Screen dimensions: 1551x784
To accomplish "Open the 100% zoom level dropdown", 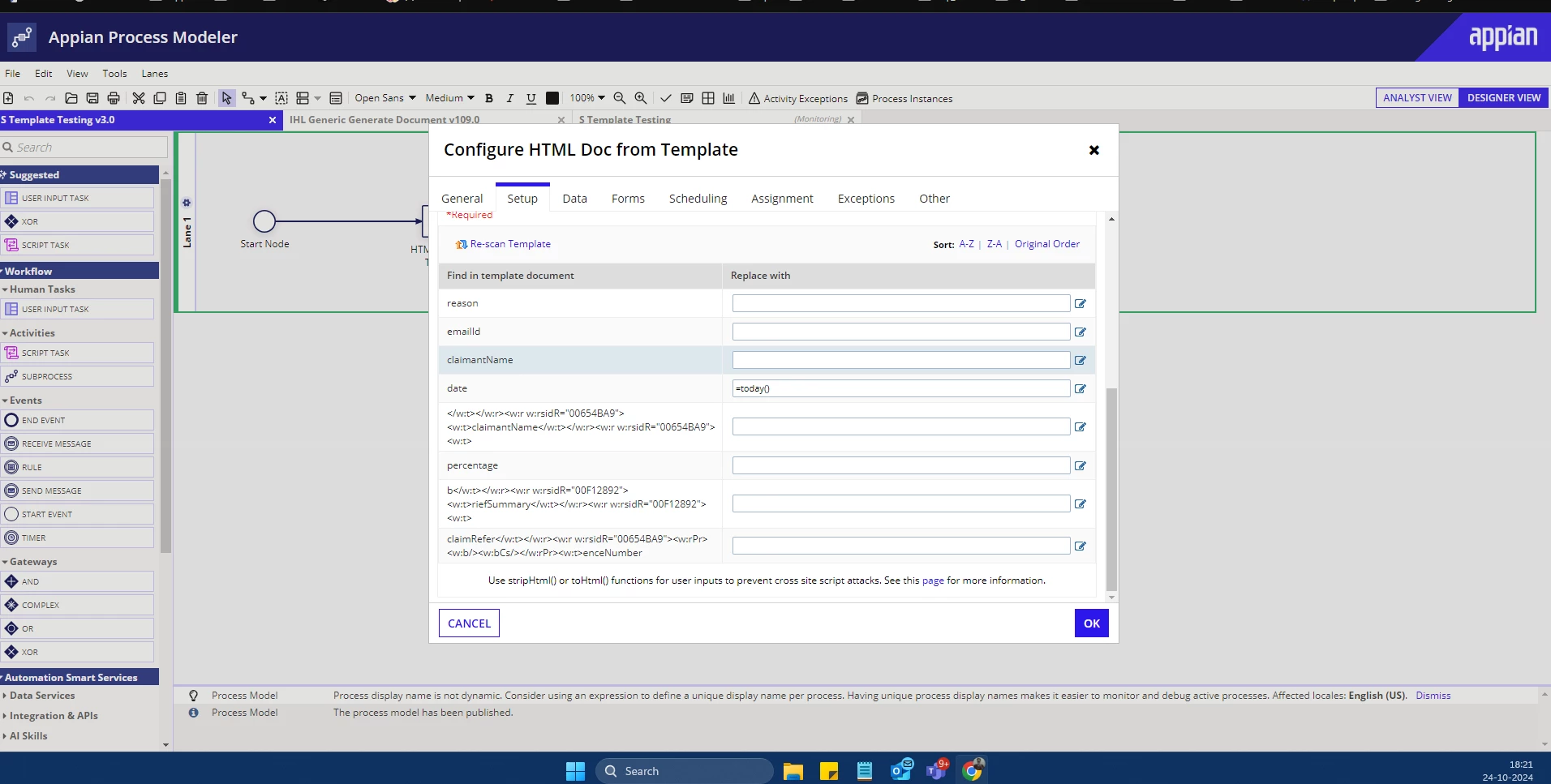I will point(587,98).
